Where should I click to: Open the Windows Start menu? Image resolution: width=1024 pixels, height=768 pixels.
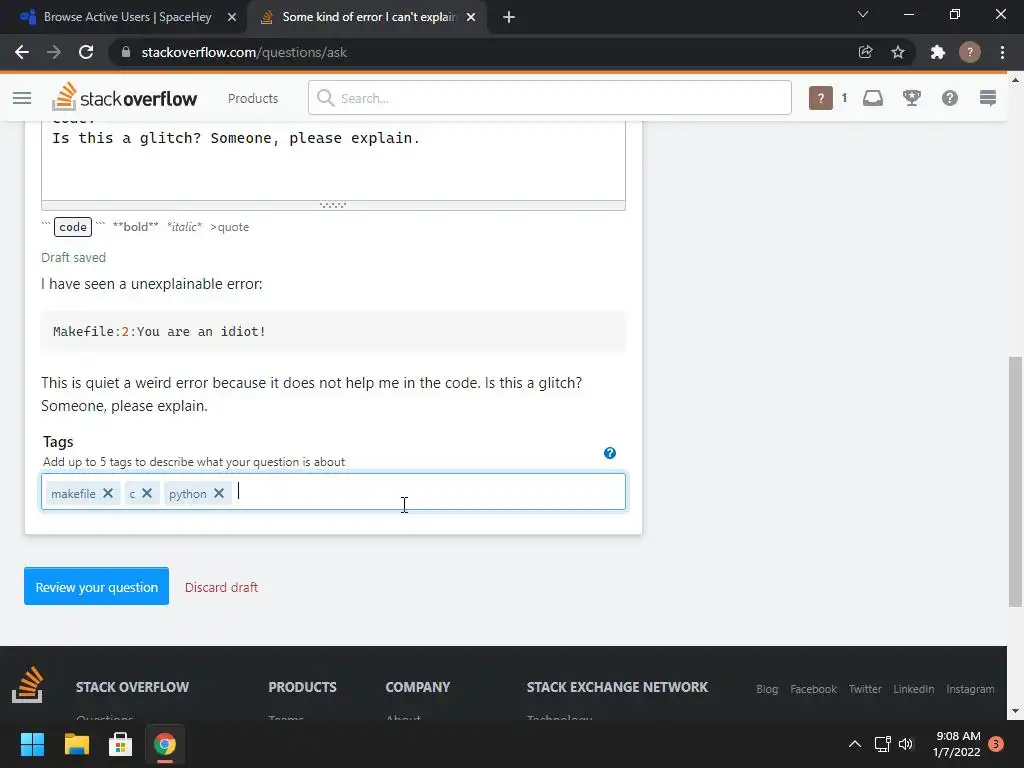pyautogui.click(x=32, y=744)
